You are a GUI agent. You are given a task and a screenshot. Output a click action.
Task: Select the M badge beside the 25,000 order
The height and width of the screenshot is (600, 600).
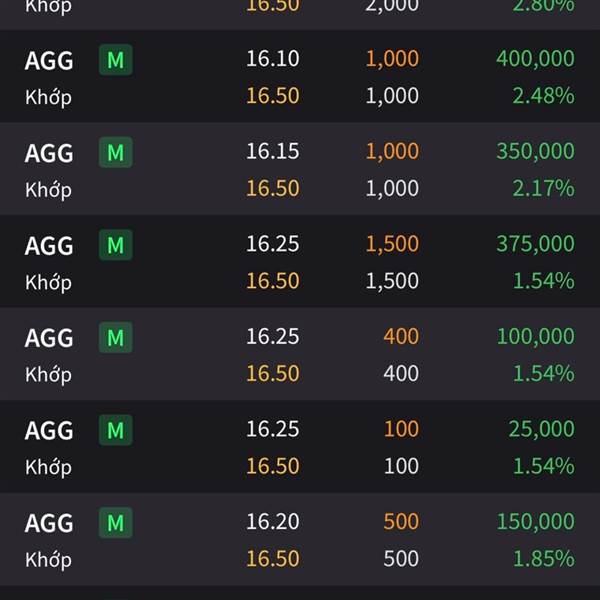[x=115, y=430]
